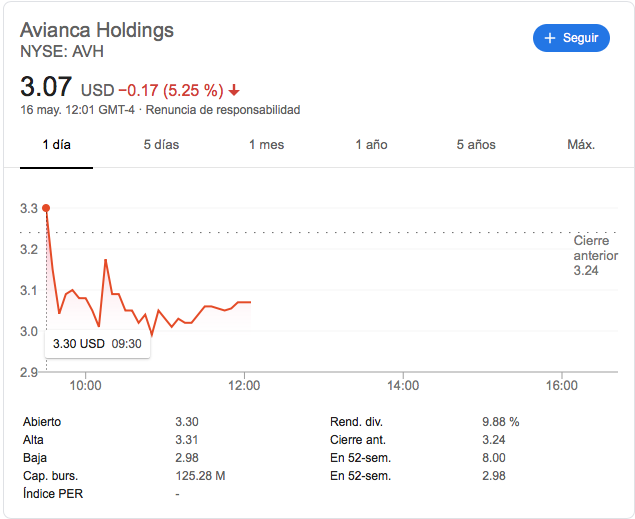Show the Máx. chart range
The height and width of the screenshot is (519, 635).
tap(581, 145)
